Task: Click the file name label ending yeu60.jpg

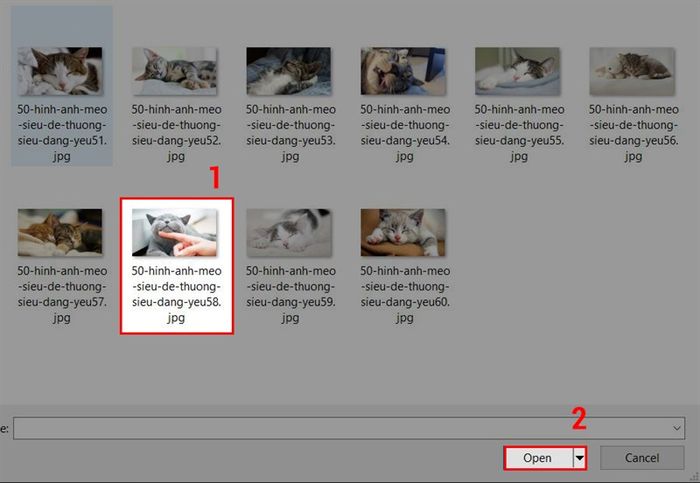Action: pos(405,294)
